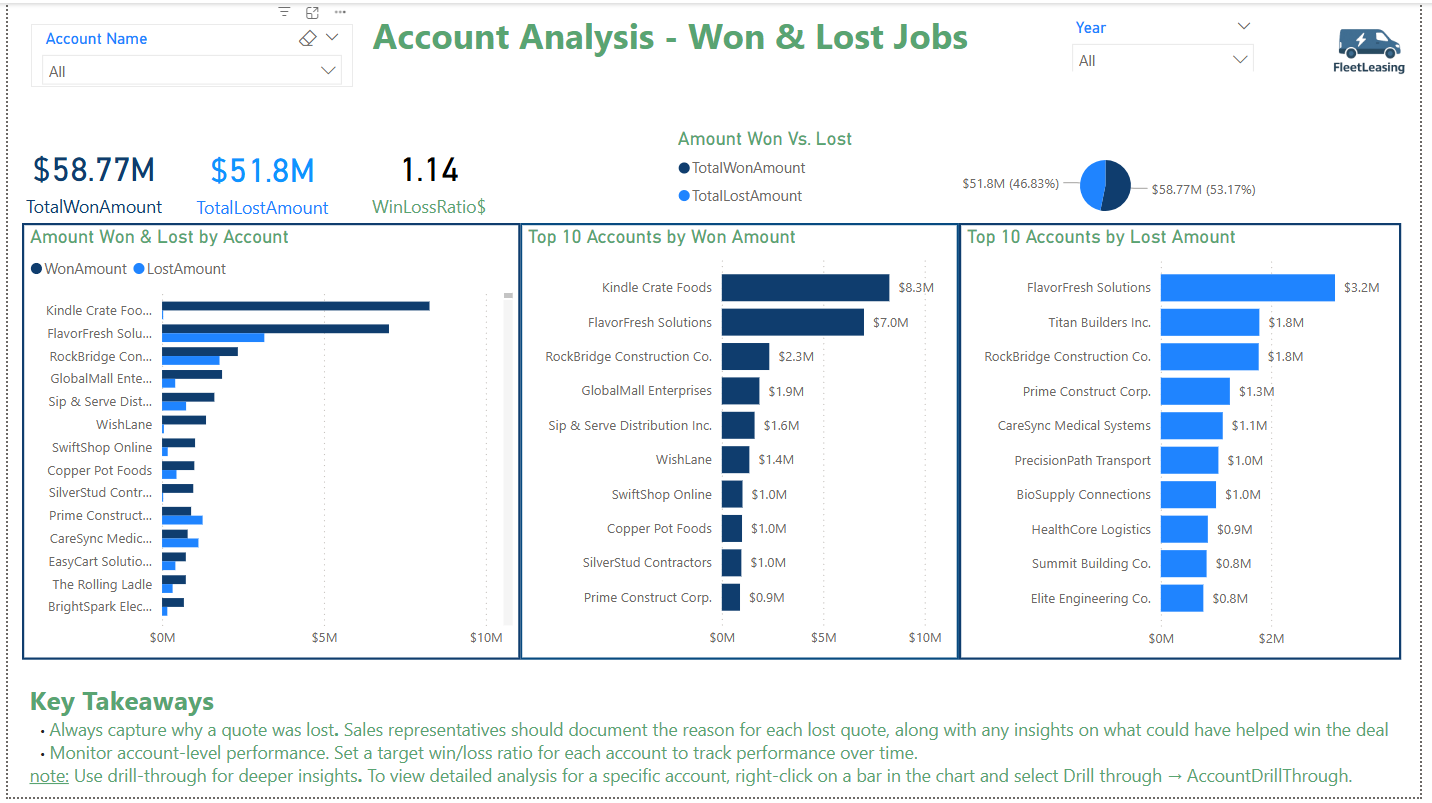Click the chevron beside the Account Name eraser icon
1432x803 pixels.
click(x=332, y=37)
